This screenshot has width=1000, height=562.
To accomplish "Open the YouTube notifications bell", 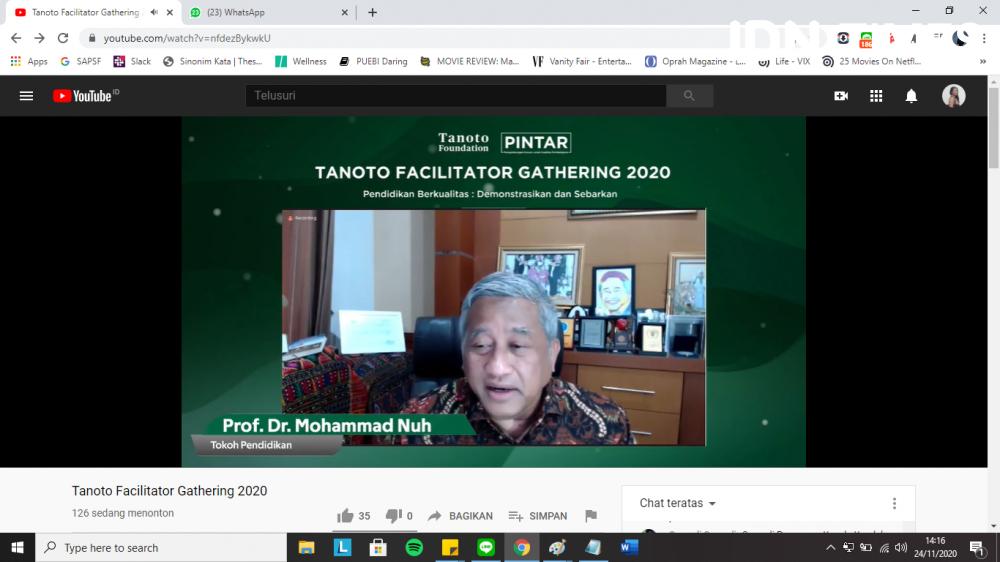I will click(x=911, y=96).
